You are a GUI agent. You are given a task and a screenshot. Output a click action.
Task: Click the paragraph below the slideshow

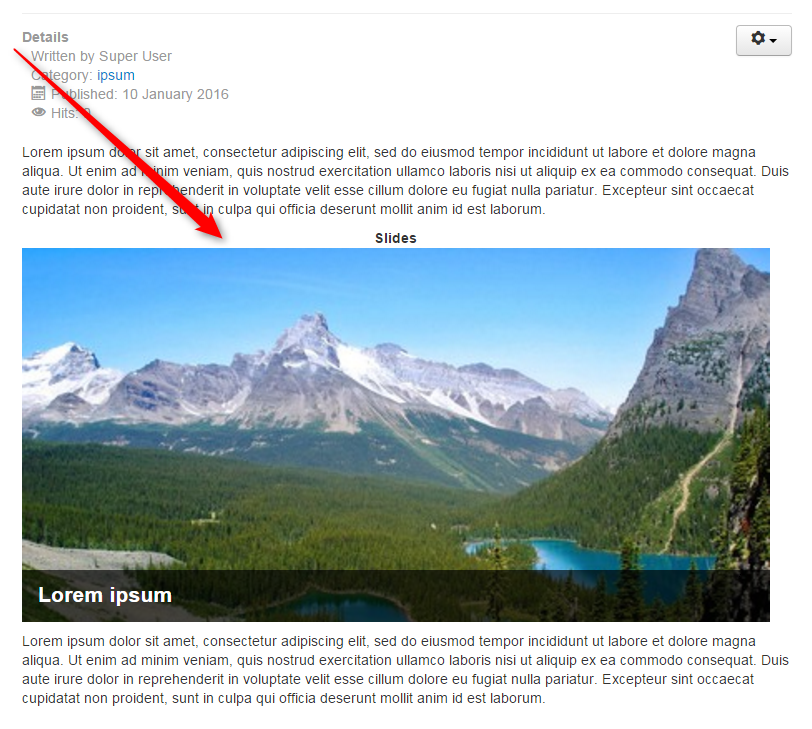405,669
